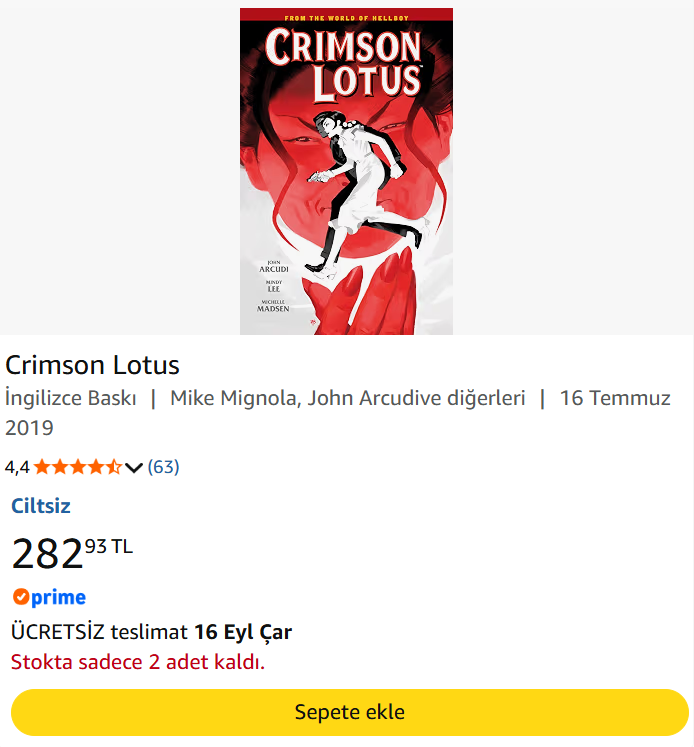Open the (63) customer reviews link

tap(163, 467)
